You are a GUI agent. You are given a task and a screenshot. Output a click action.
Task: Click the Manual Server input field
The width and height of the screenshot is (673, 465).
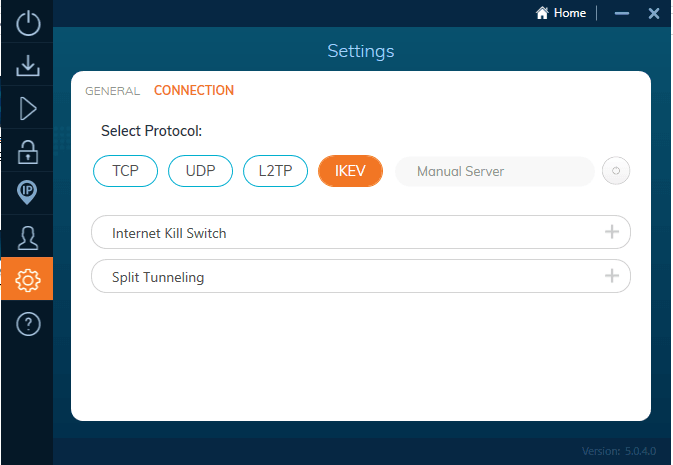click(494, 171)
